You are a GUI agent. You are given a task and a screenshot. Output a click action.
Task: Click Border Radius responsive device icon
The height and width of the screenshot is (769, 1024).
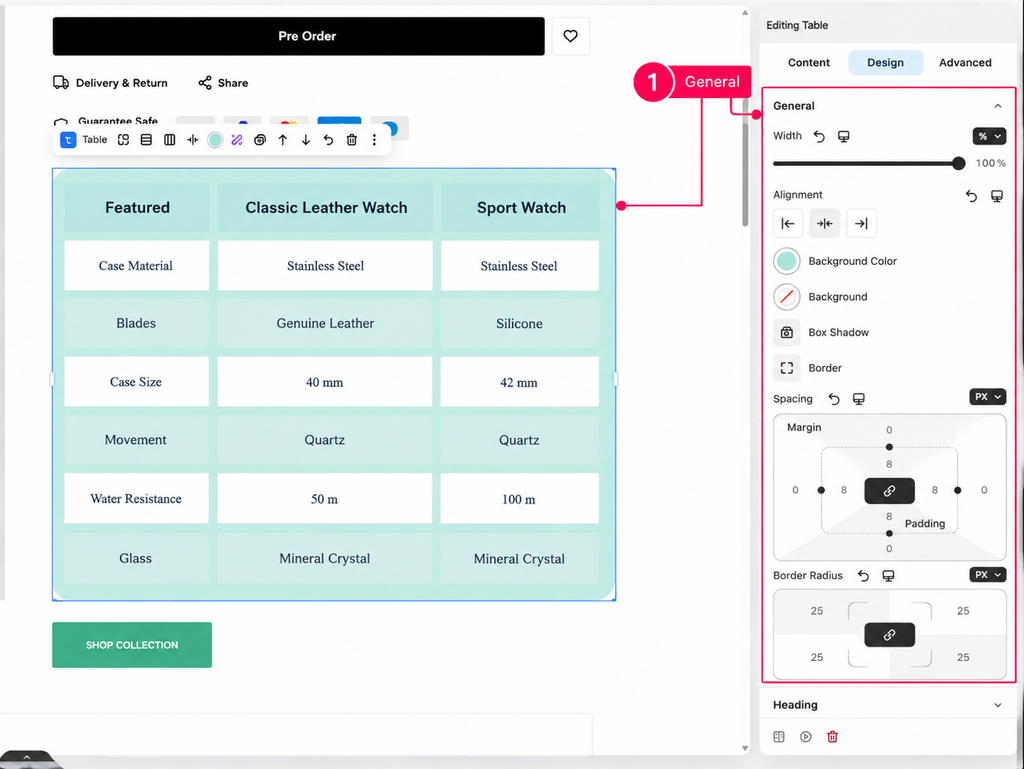pos(888,576)
